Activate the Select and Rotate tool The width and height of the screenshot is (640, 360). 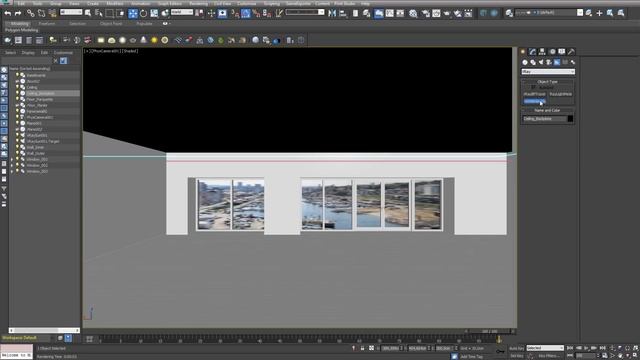click(143, 13)
